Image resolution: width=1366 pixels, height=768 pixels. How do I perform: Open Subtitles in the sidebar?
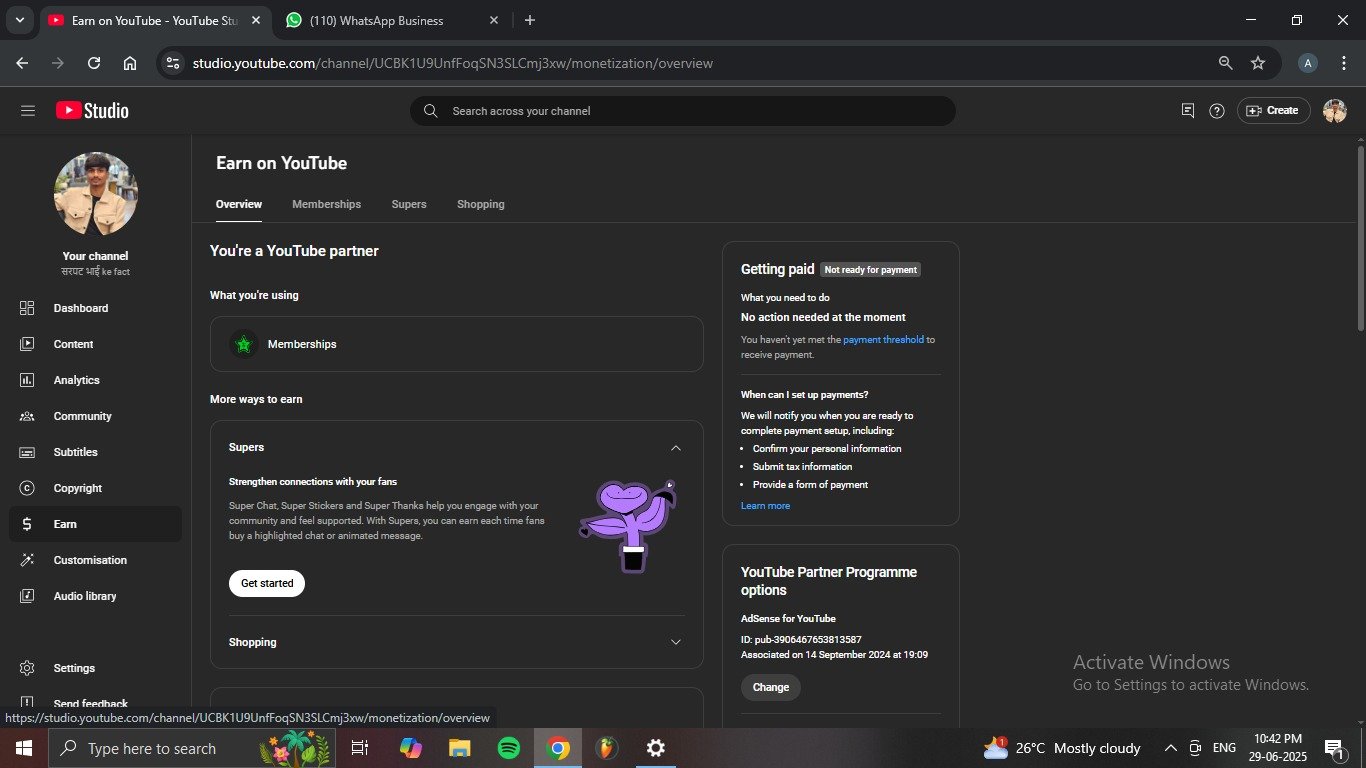96,452
